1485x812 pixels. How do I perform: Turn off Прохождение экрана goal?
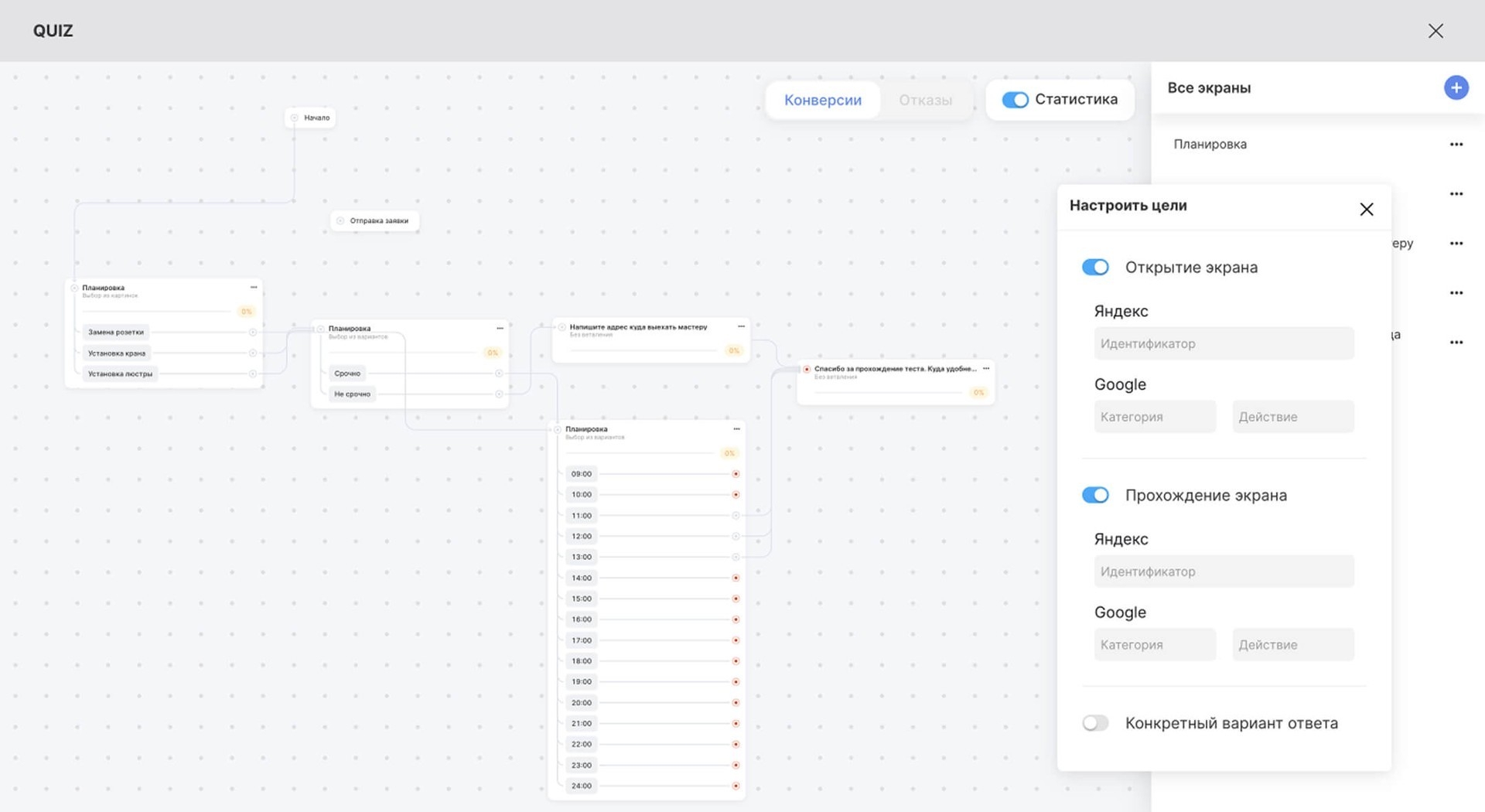click(x=1095, y=495)
